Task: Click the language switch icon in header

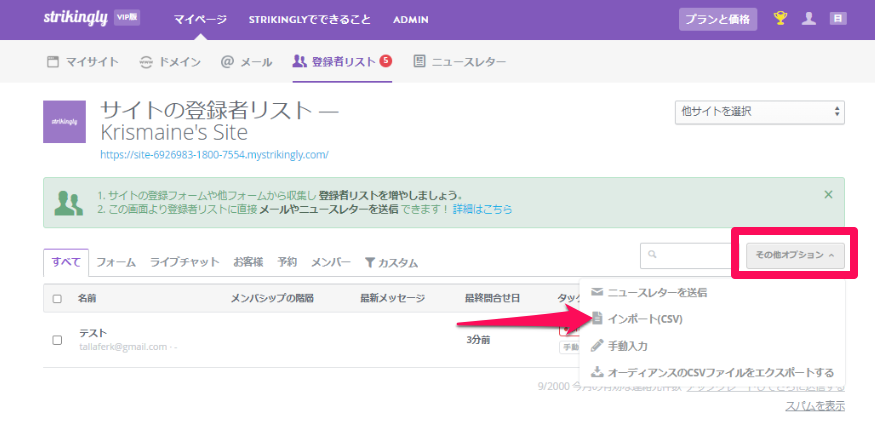Action: (x=838, y=19)
